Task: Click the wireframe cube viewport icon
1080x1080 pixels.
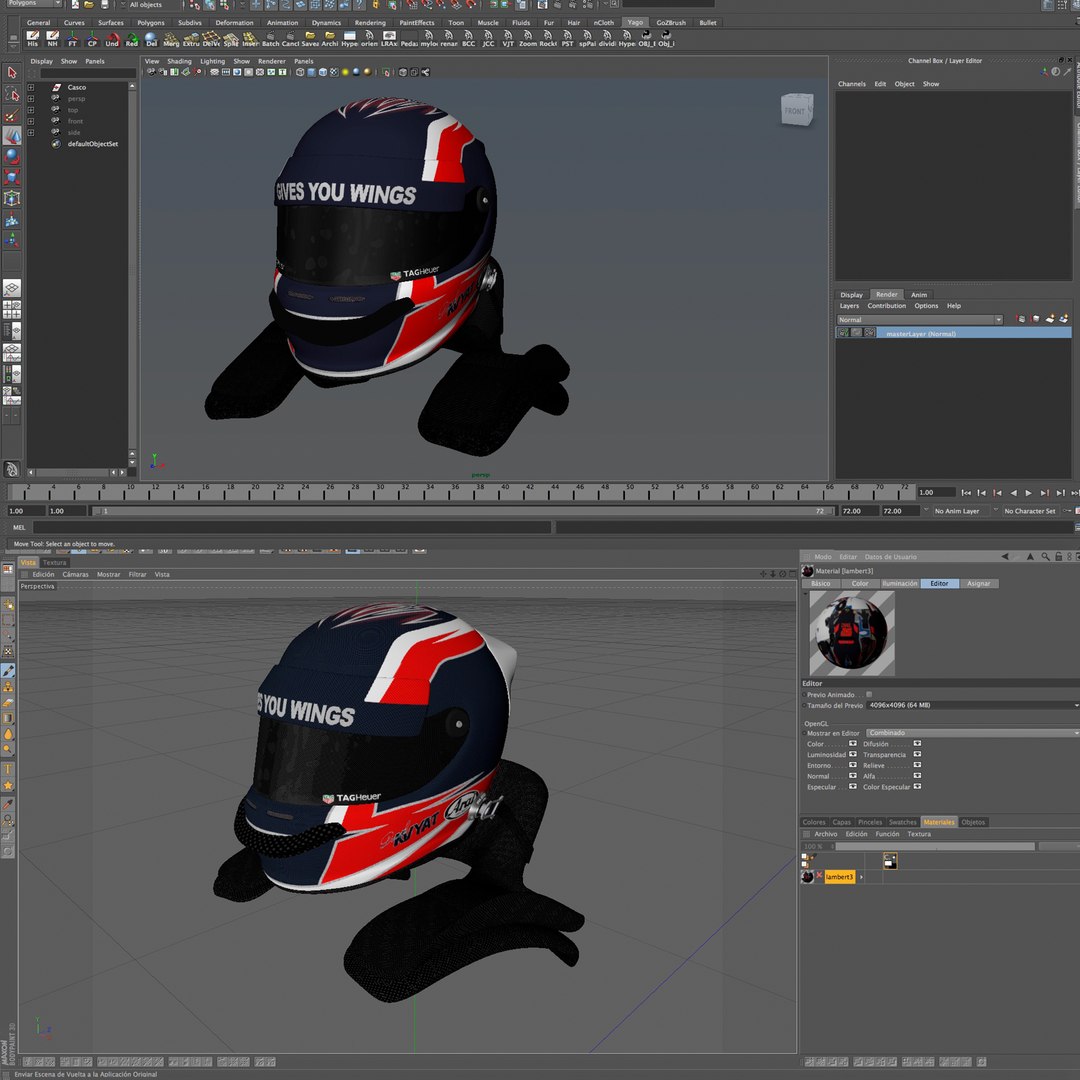Action: point(300,72)
